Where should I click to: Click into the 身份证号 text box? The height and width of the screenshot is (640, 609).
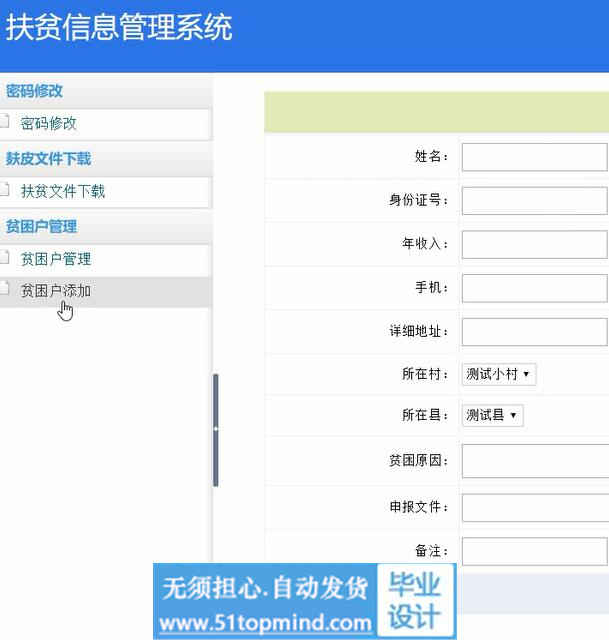(534, 200)
